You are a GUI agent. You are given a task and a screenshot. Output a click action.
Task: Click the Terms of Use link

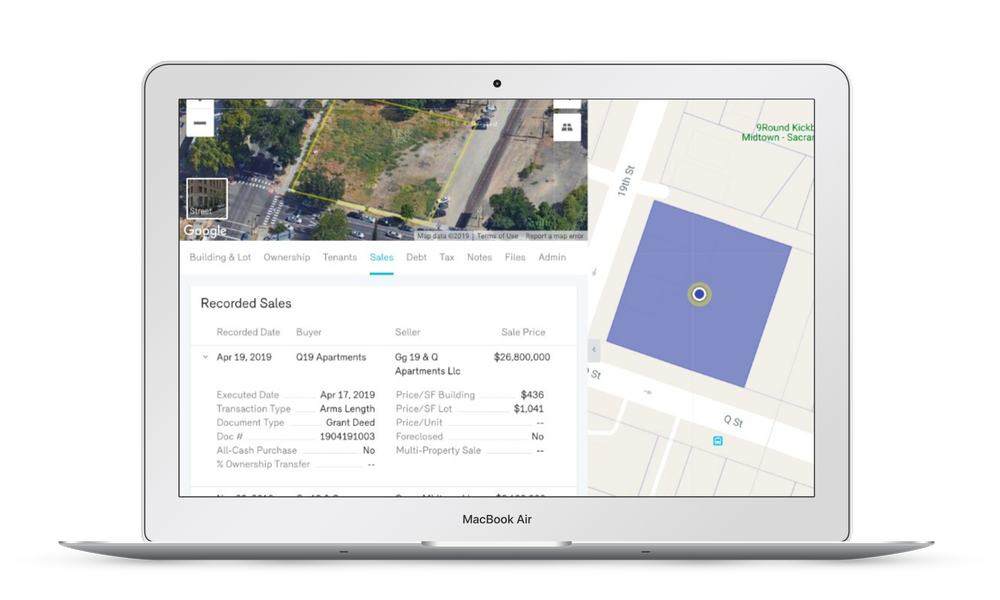pyautogui.click(x=497, y=236)
